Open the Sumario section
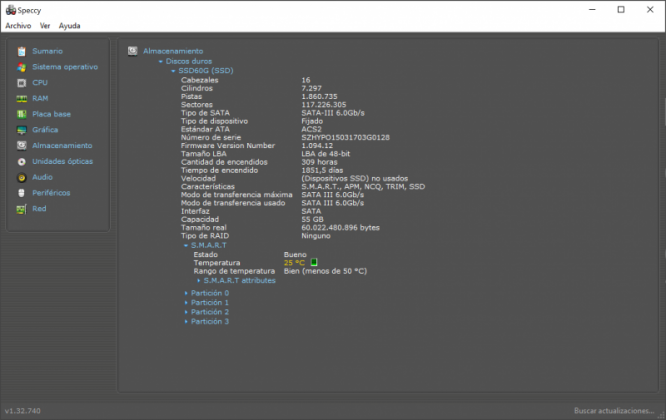 click(x=48, y=51)
